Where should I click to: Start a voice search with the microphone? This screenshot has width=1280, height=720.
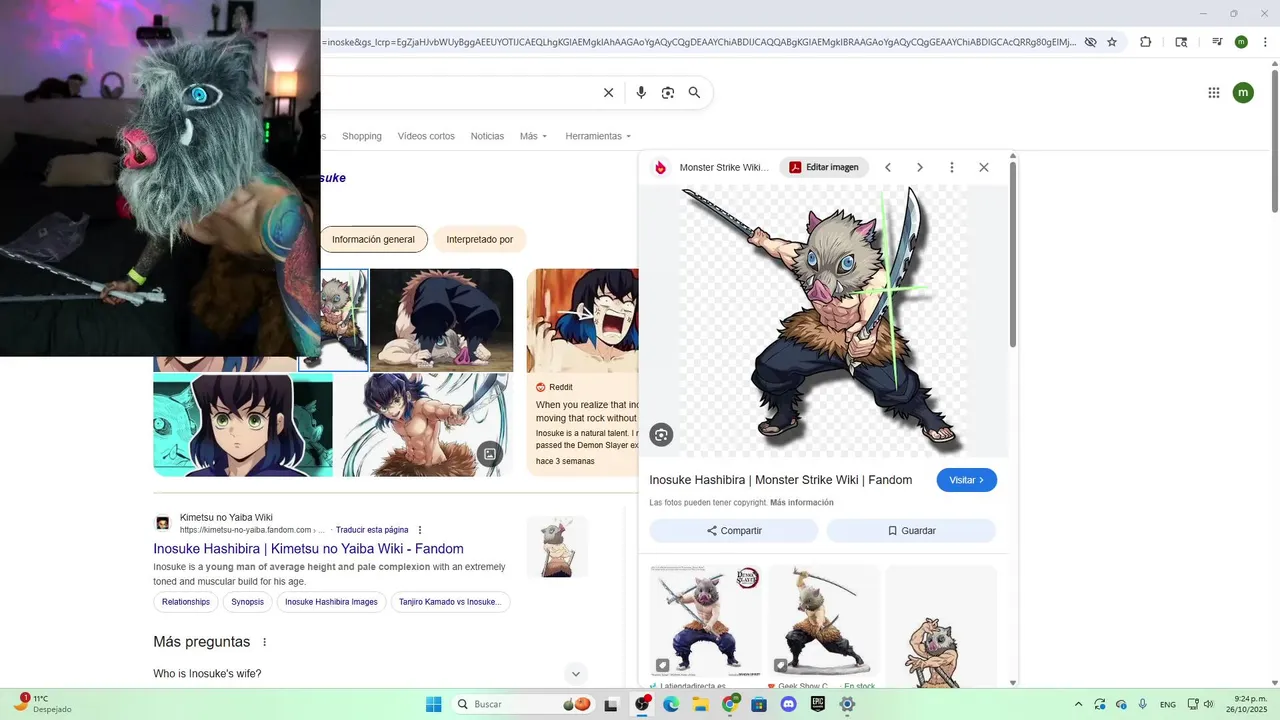pyautogui.click(x=641, y=93)
